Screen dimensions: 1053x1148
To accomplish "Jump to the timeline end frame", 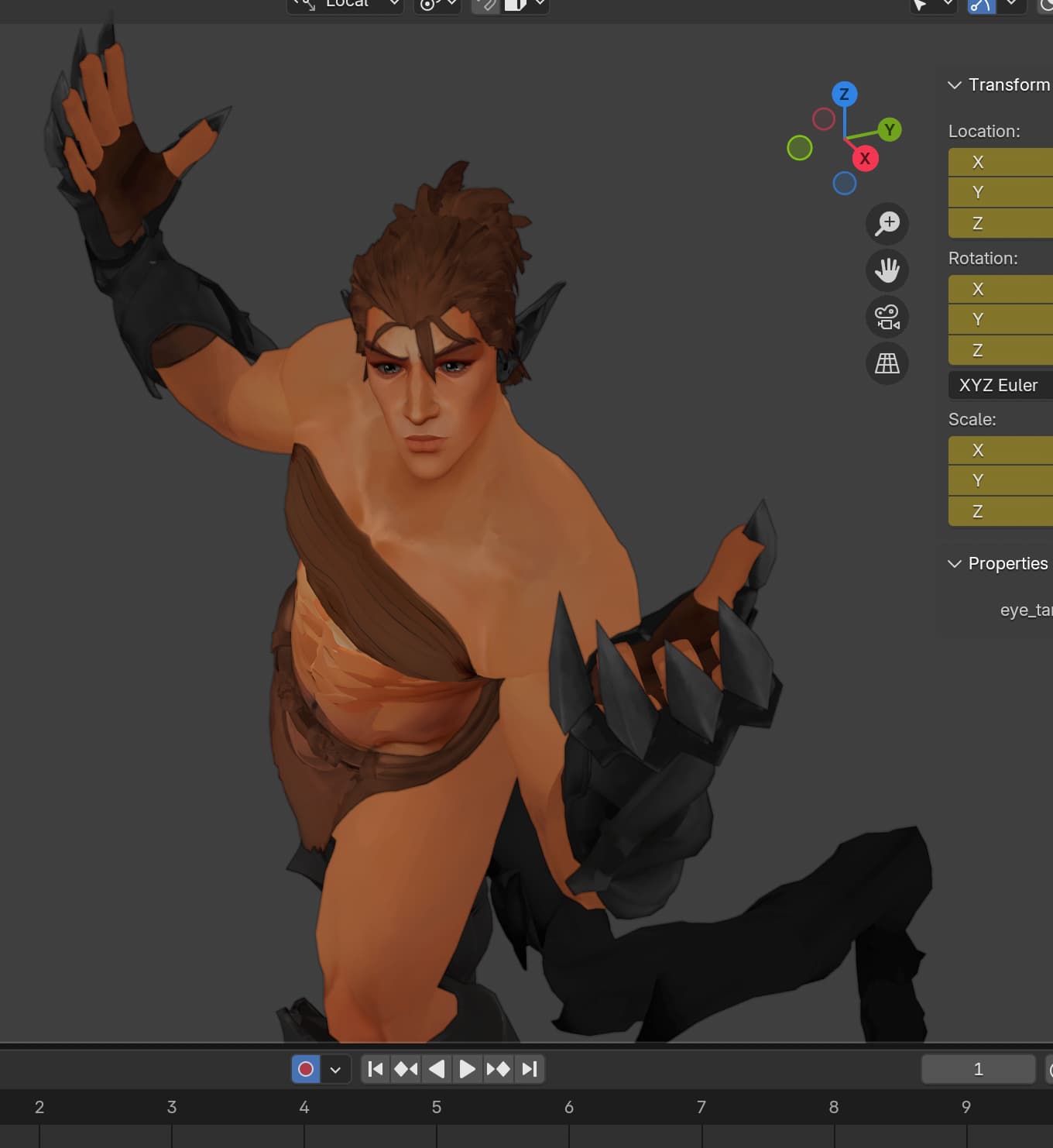I will [x=530, y=1069].
